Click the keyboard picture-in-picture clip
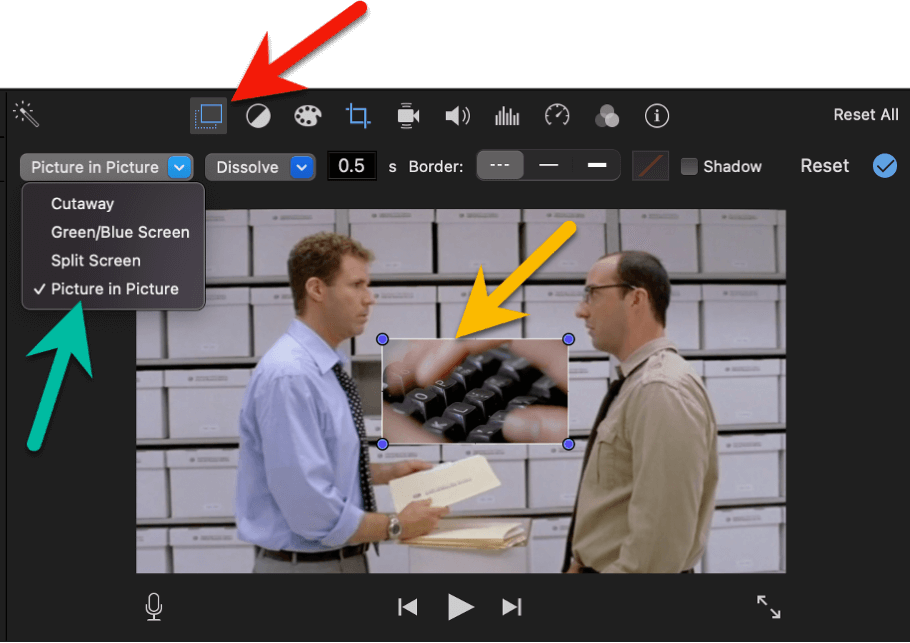Screen dimensions: 910x643 click(x=475, y=391)
